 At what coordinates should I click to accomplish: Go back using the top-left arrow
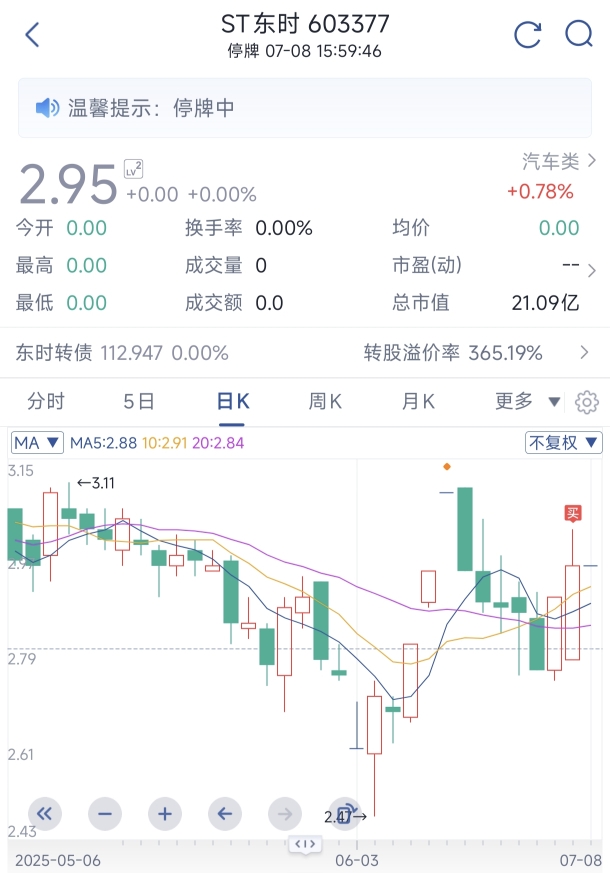tap(32, 35)
